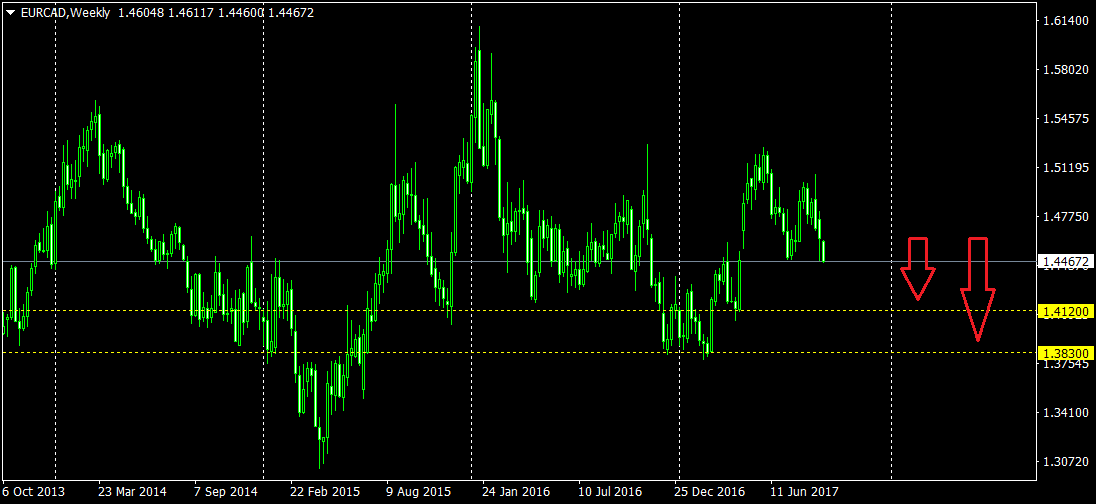Screen dimensions: 1096x504
Task: Click the 25 Dec 2016 date label
Action: (x=707, y=492)
